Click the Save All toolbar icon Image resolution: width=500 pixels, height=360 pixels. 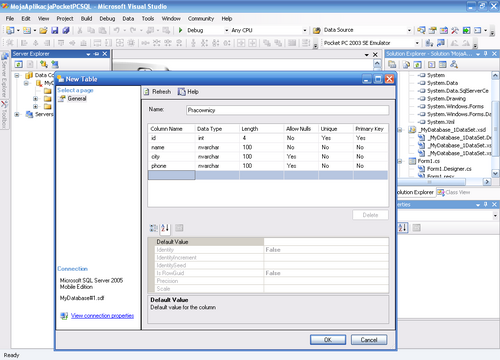click(66, 30)
